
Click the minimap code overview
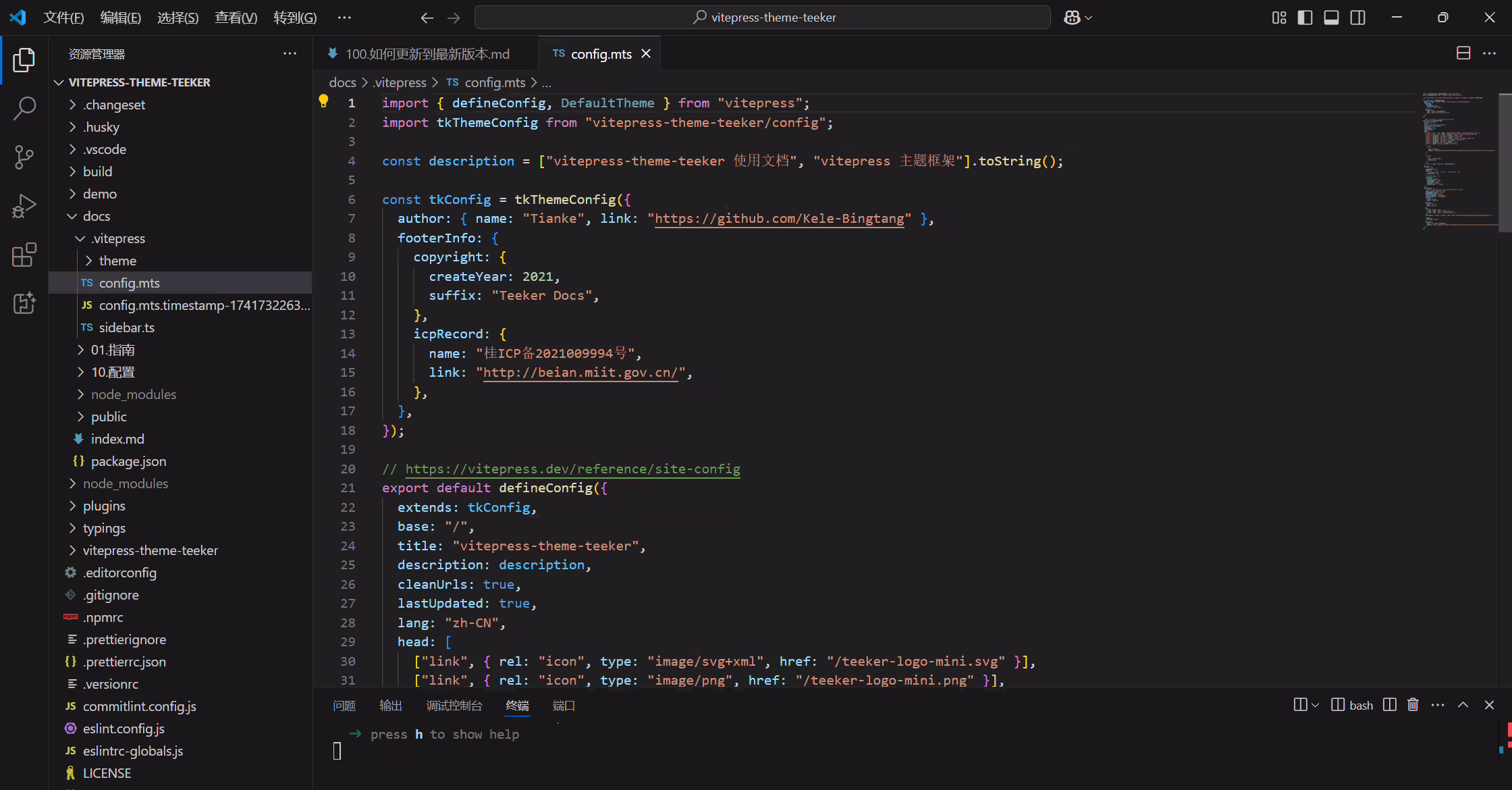coord(1458,161)
